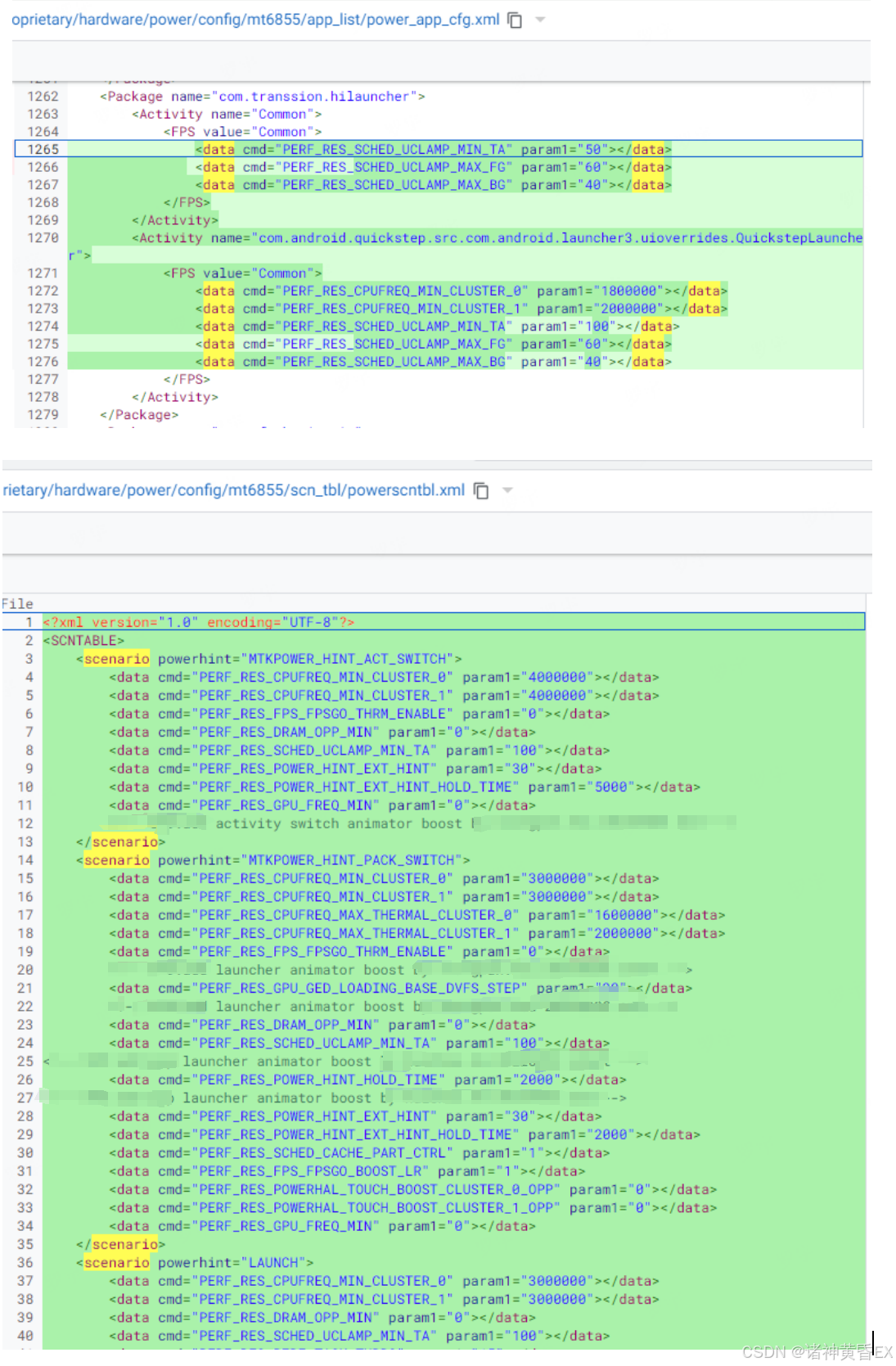Click MAX_THERMAL_CLUSTER_0 param 1600000 line
The width and height of the screenshot is (896, 1366).
pyautogui.click(x=416, y=915)
